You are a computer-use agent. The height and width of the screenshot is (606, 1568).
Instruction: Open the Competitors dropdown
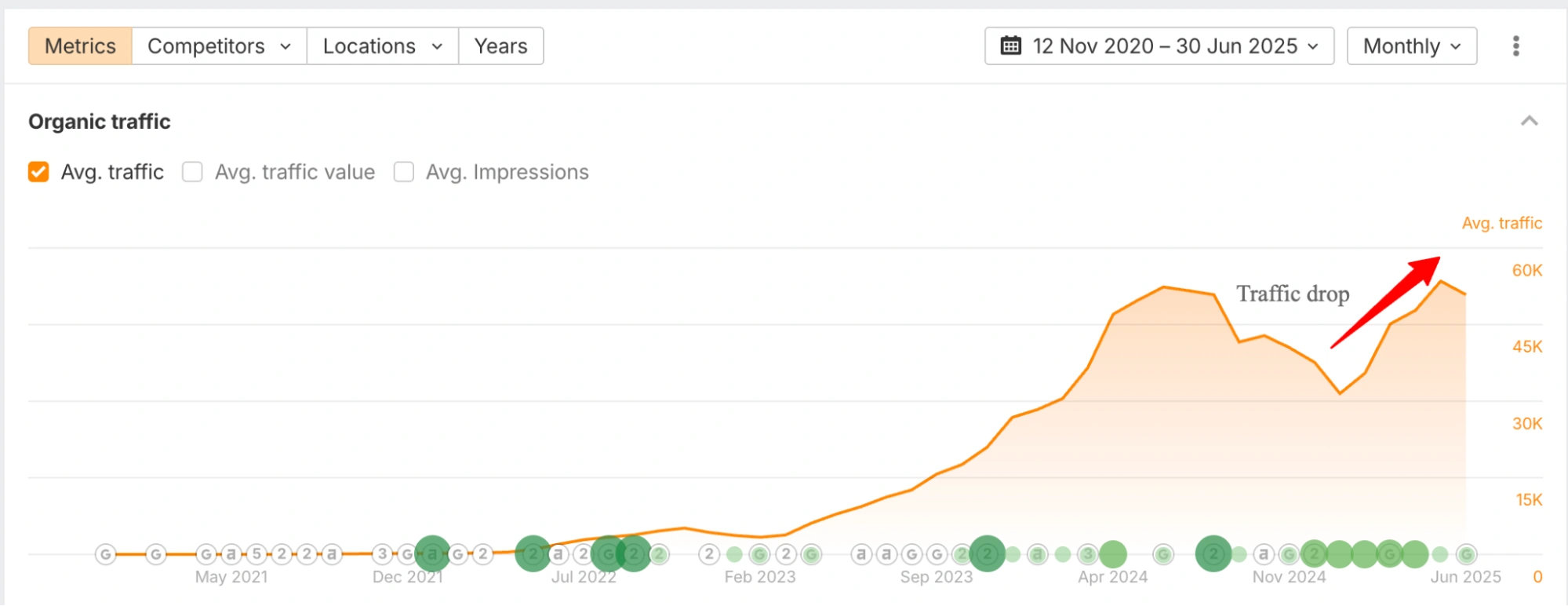pos(219,46)
